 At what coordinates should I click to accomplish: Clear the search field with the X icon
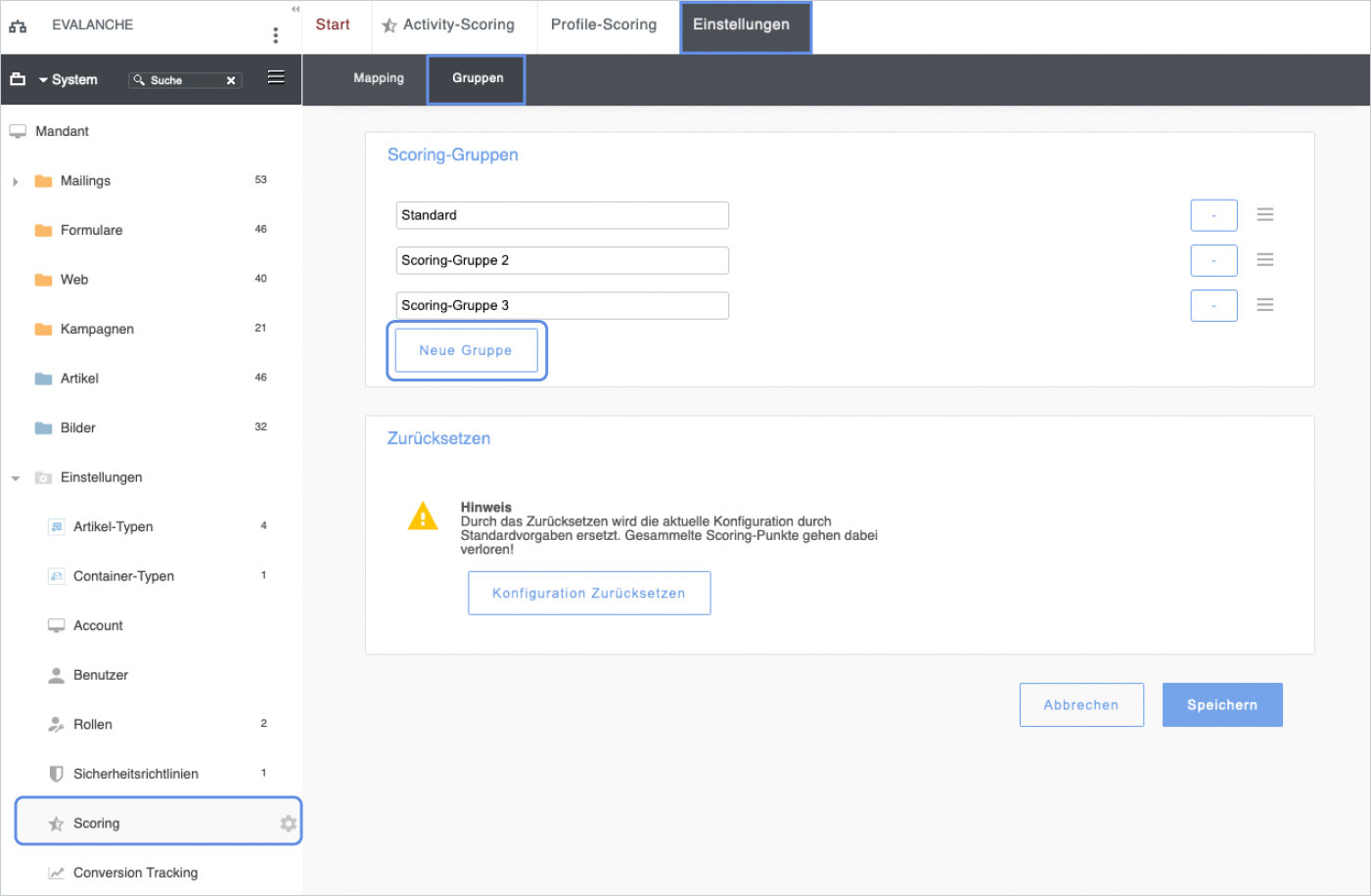click(x=231, y=80)
